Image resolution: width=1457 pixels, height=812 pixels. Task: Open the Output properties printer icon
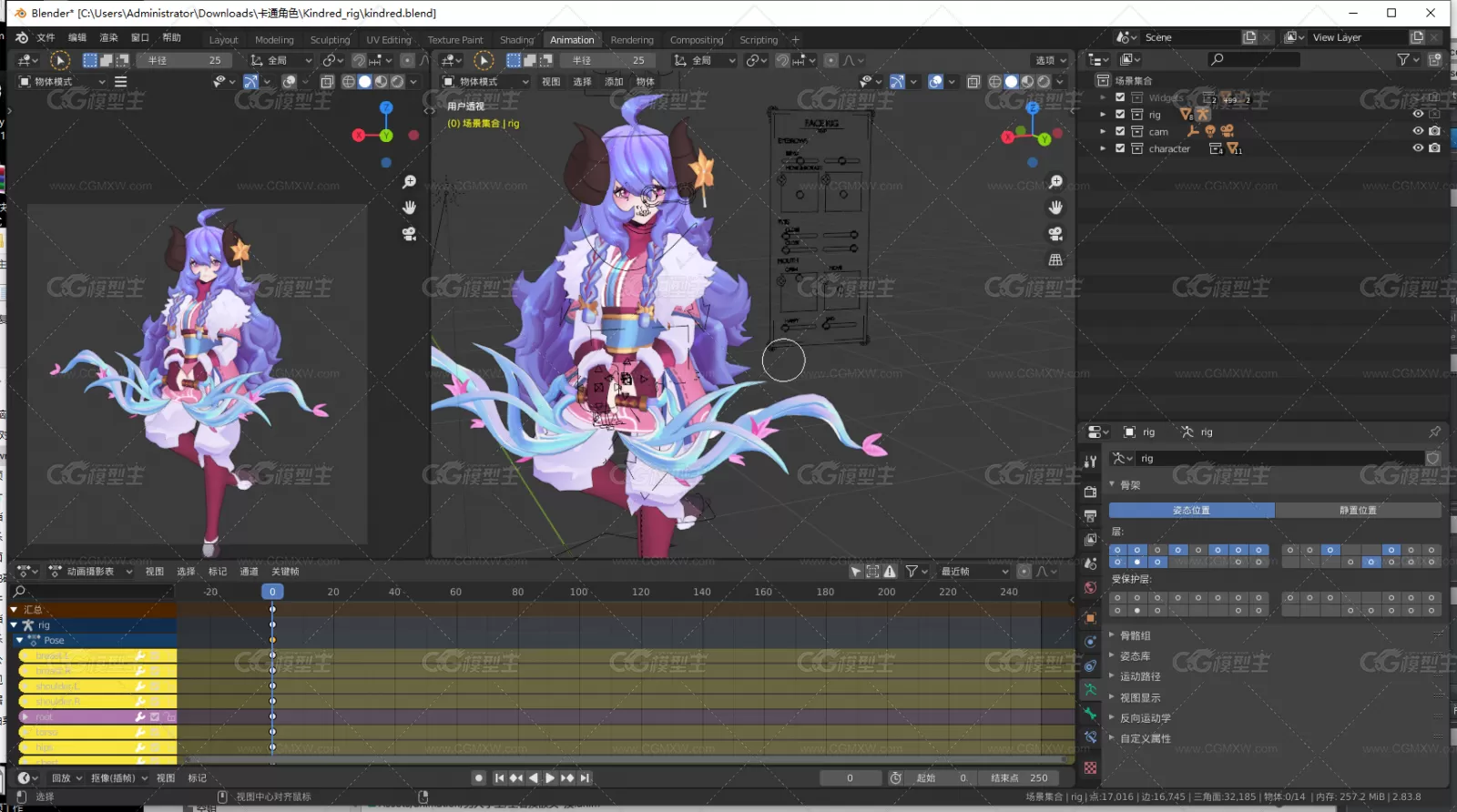[x=1090, y=516]
